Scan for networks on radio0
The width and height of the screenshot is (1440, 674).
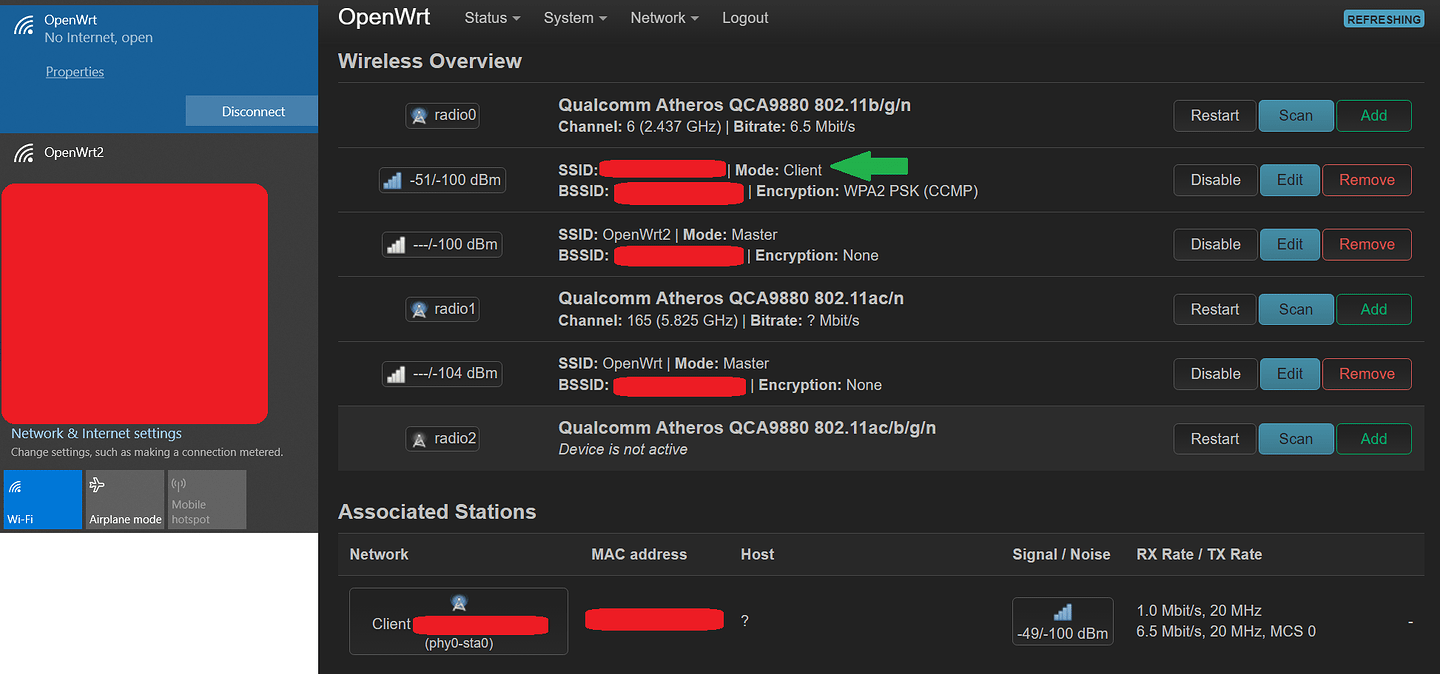pos(1295,116)
